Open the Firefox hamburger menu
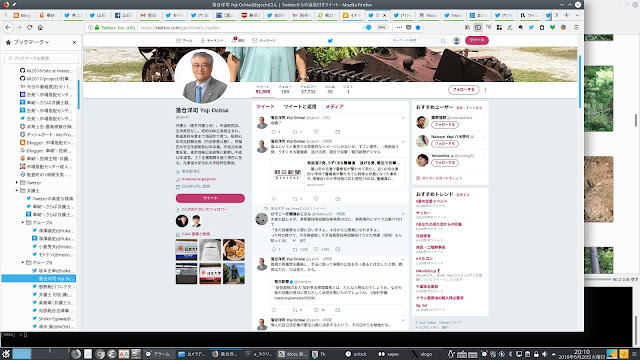The image size is (640, 360). tap(576, 27)
